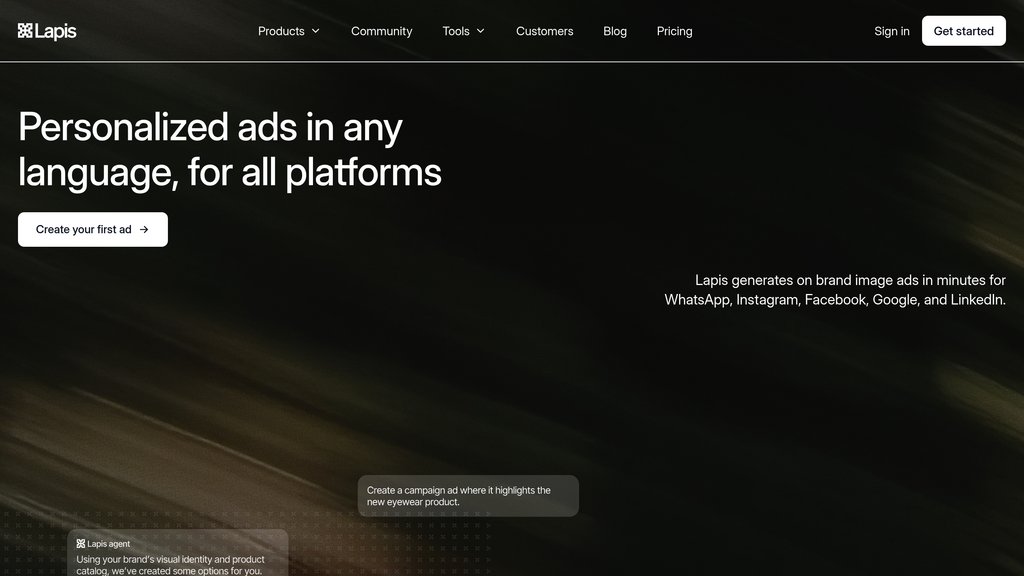Expand the chevron beside Products

(x=316, y=31)
